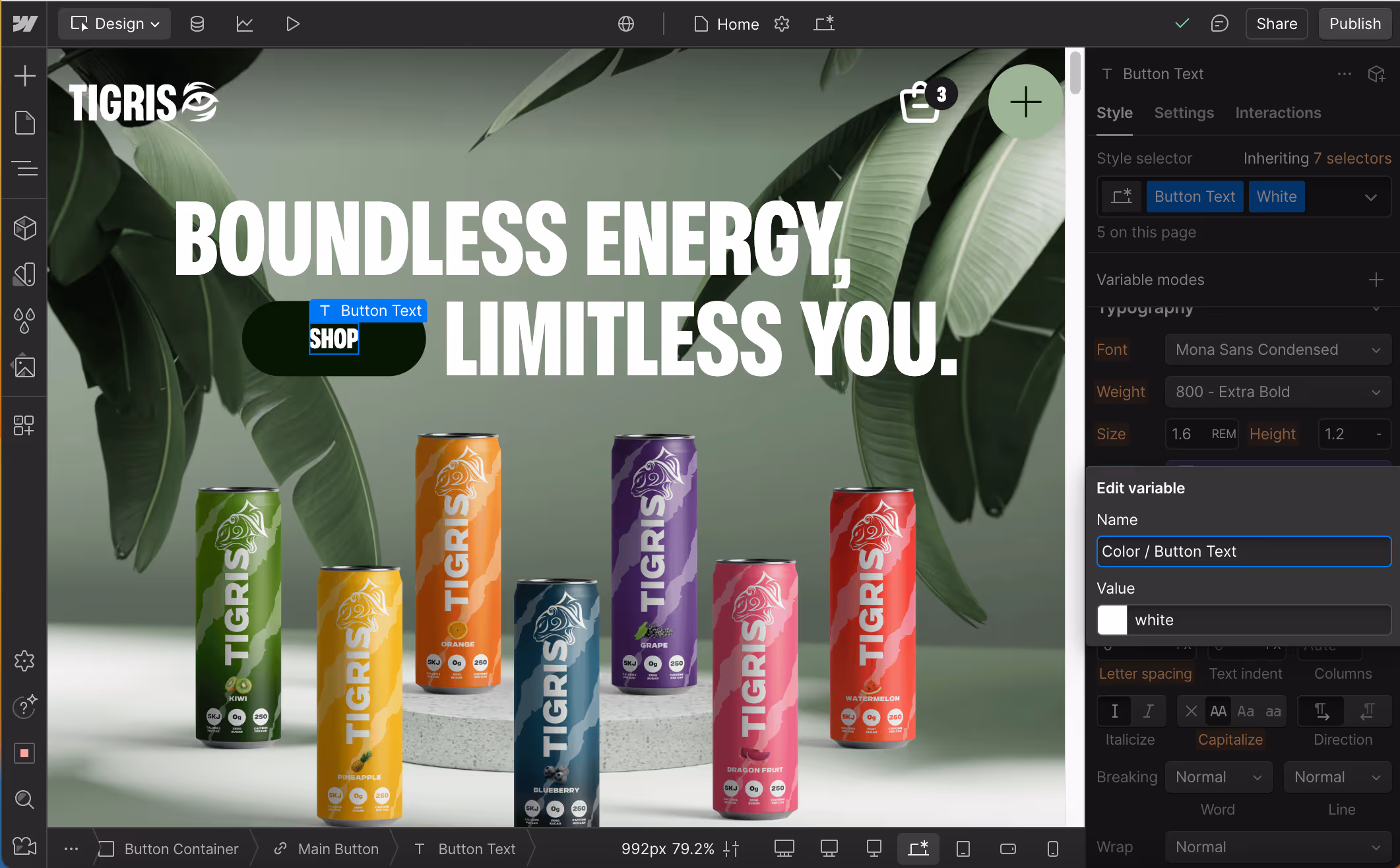Select Main Button in breadcrumb
The height and width of the screenshot is (868, 1400).
click(327, 848)
